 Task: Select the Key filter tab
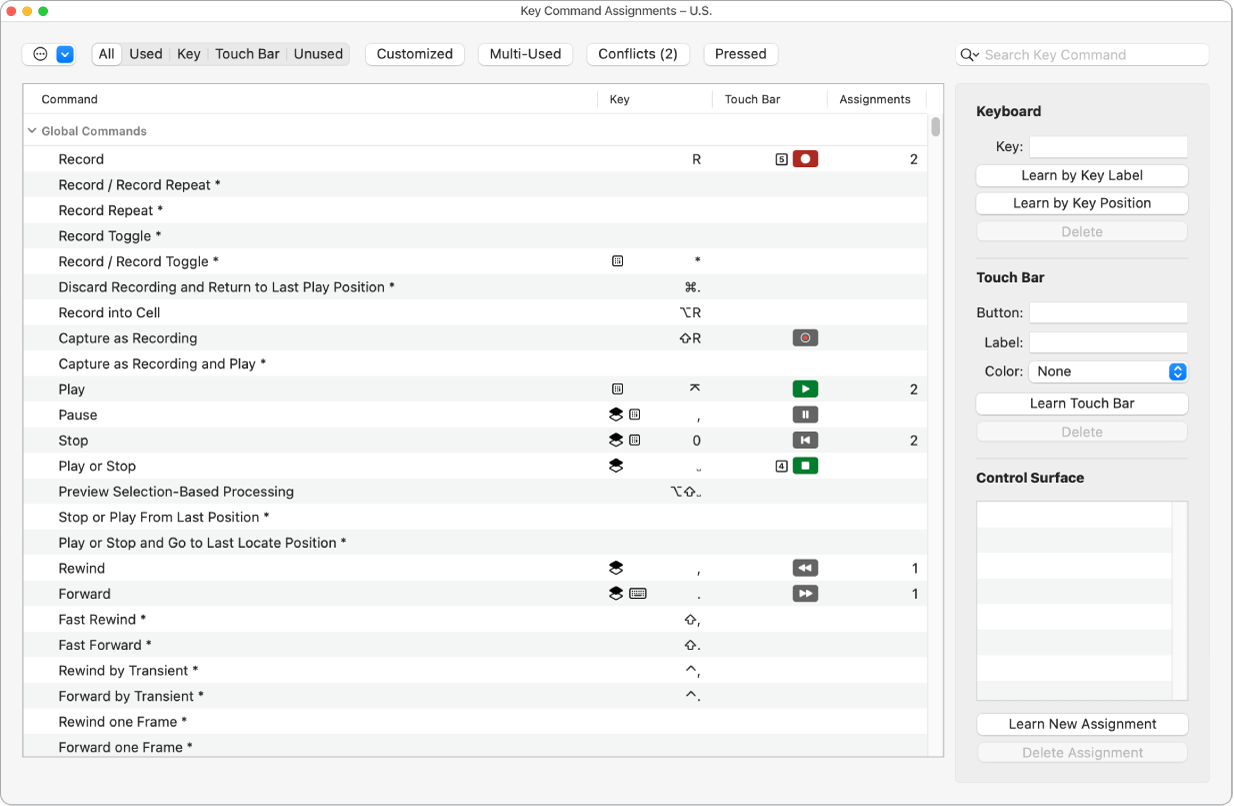(x=188, y=53)
